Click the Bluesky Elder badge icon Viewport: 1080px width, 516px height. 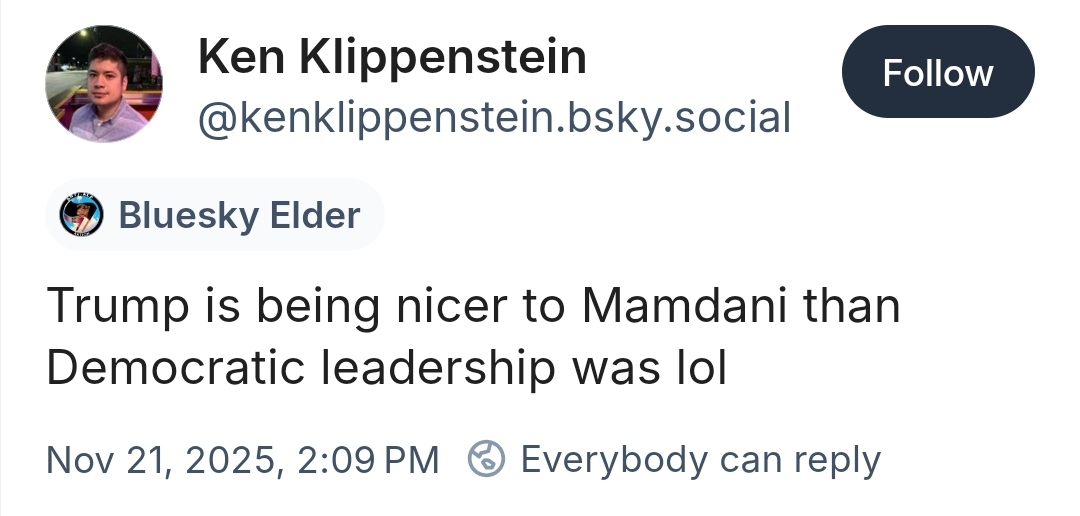coord(81,215)
